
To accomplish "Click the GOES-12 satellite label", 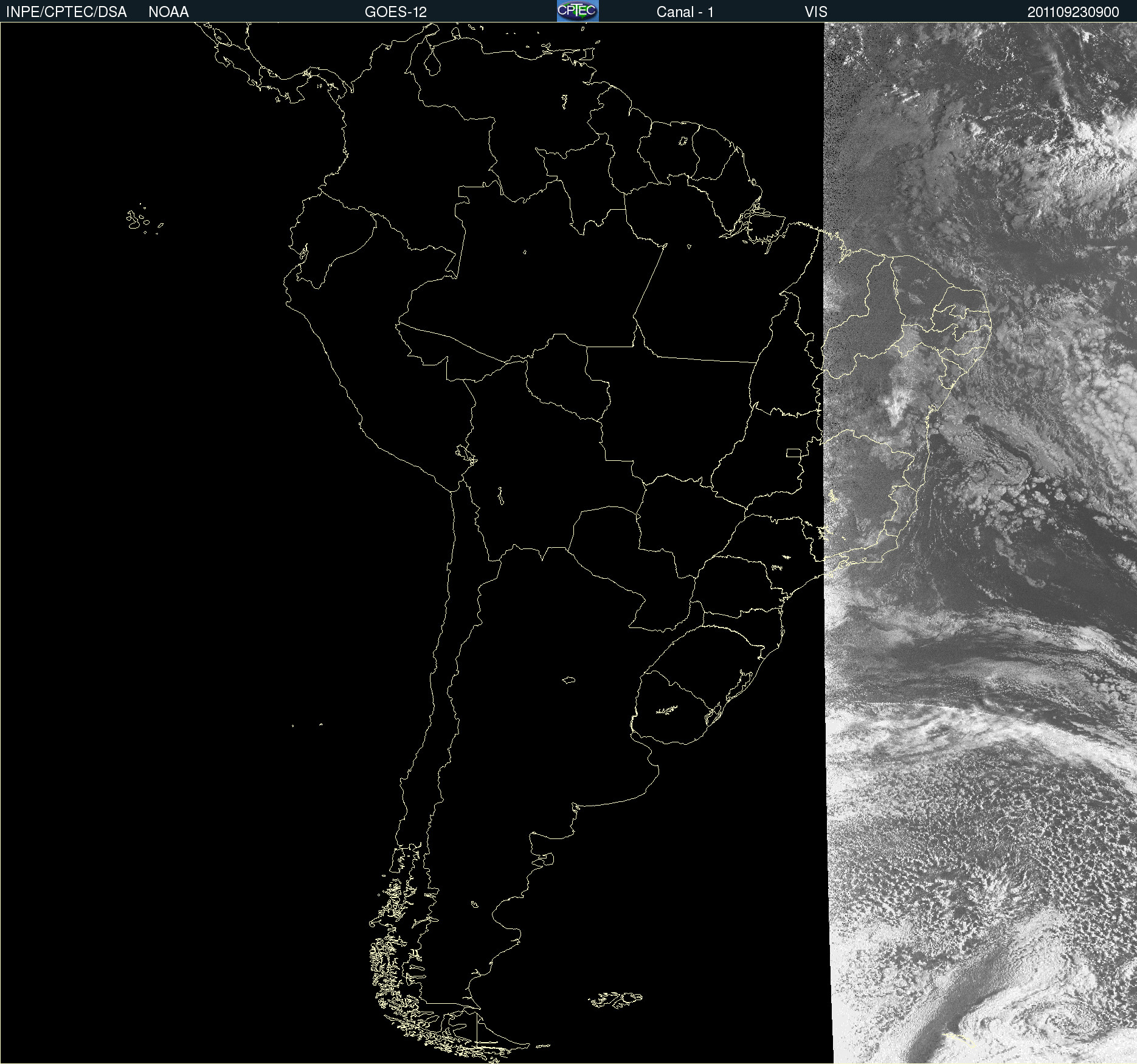I will coord(396,12).
